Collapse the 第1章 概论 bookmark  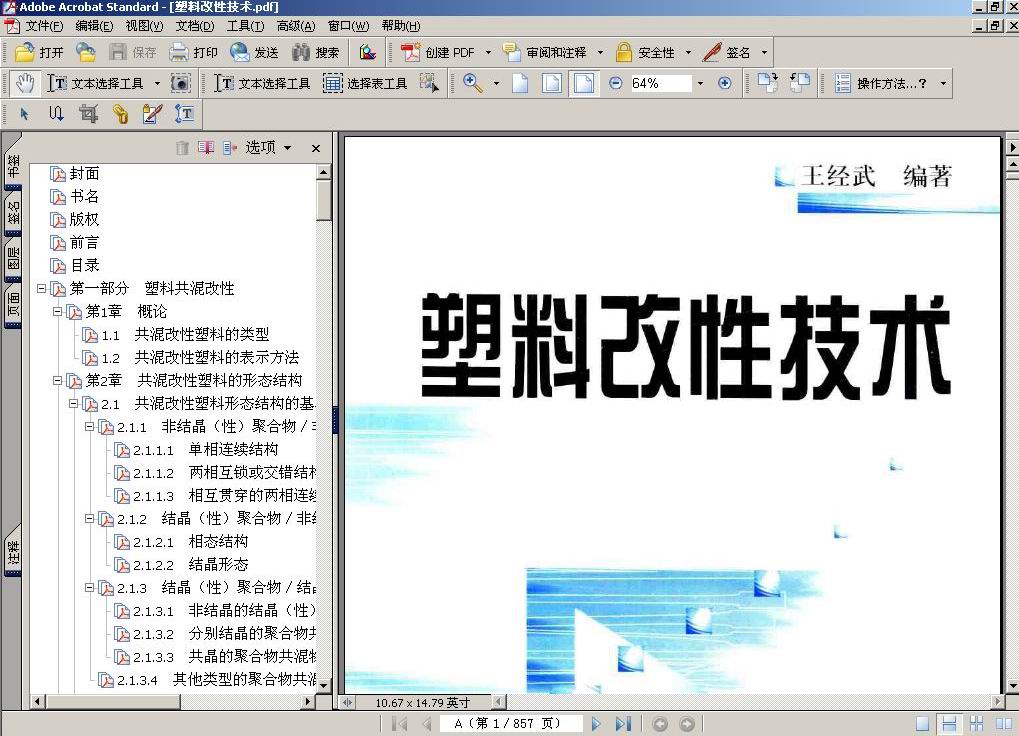coord(57,312)
